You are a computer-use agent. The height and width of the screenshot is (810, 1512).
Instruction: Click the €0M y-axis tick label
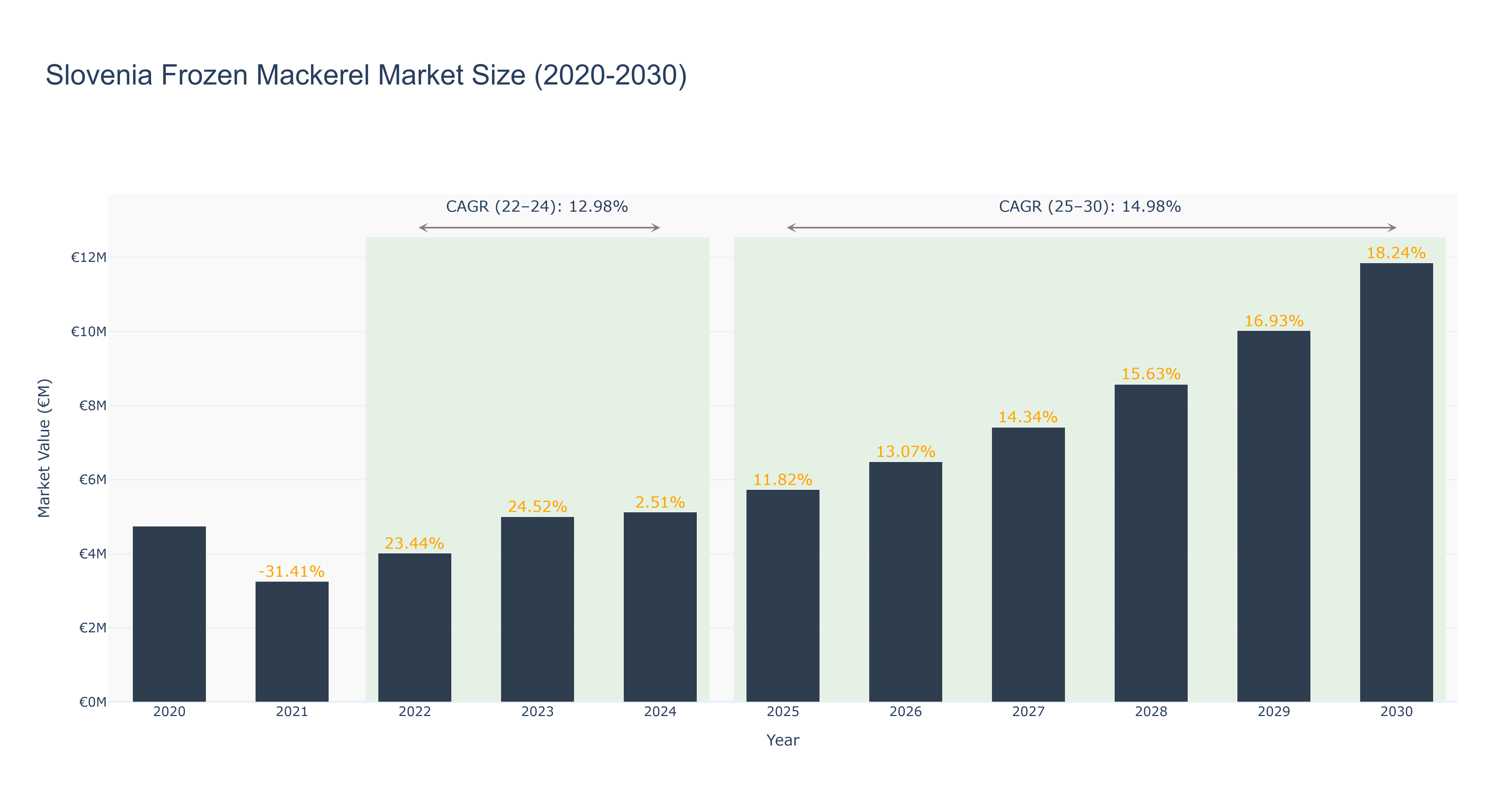pyautogui.click(x=93, y=702)
